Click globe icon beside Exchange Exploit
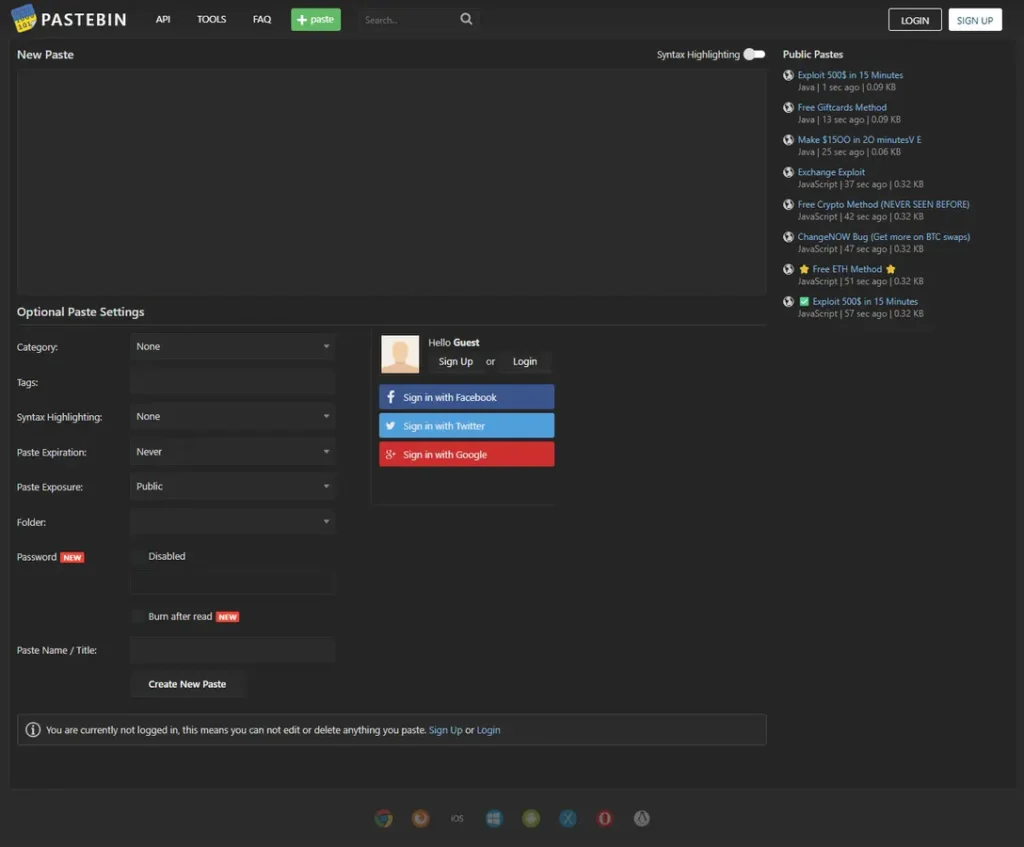Screen dimensions: 1024x847 [788, 172]
